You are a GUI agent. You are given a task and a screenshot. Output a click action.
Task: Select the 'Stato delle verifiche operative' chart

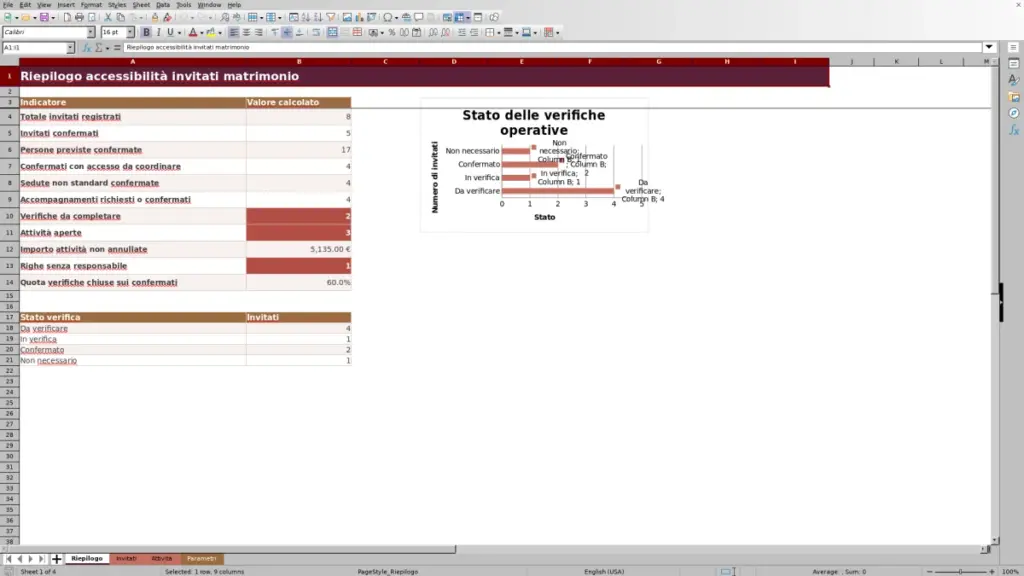[534, 165]
